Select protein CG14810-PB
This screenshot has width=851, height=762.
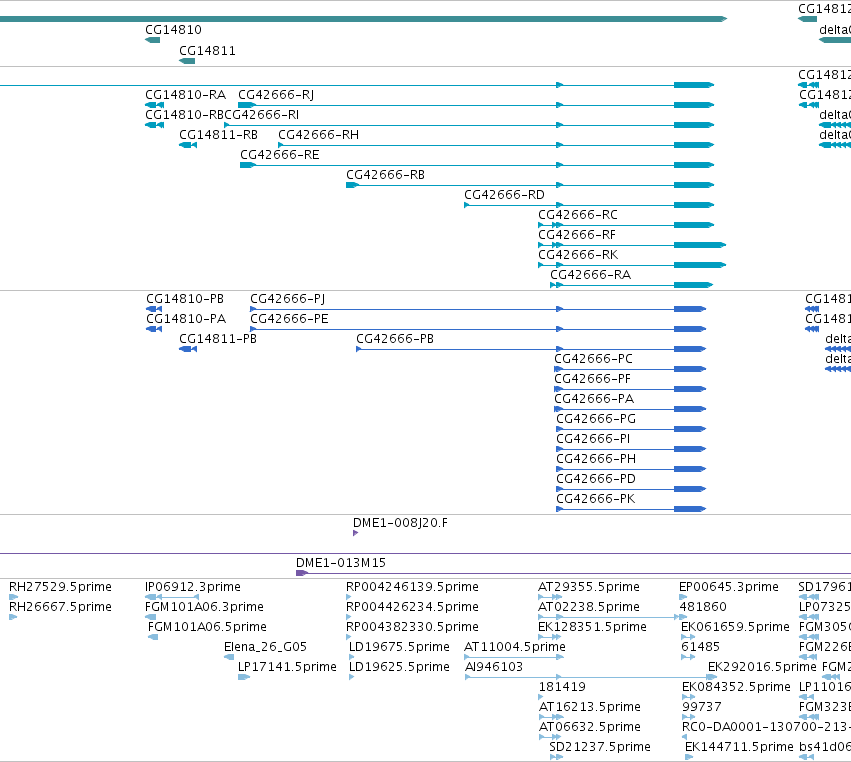point(185,300)
